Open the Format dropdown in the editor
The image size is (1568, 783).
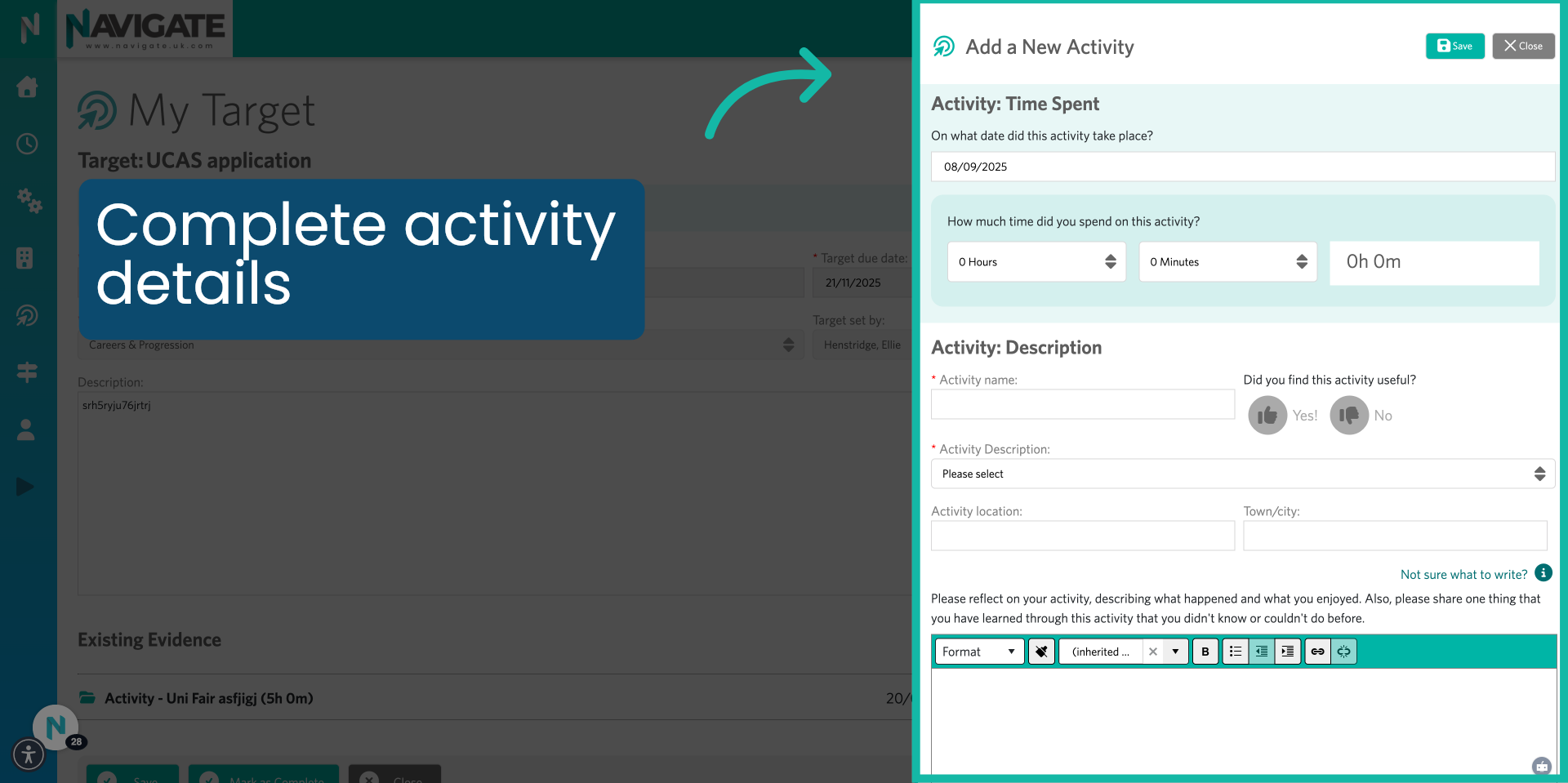coord(978,652)
